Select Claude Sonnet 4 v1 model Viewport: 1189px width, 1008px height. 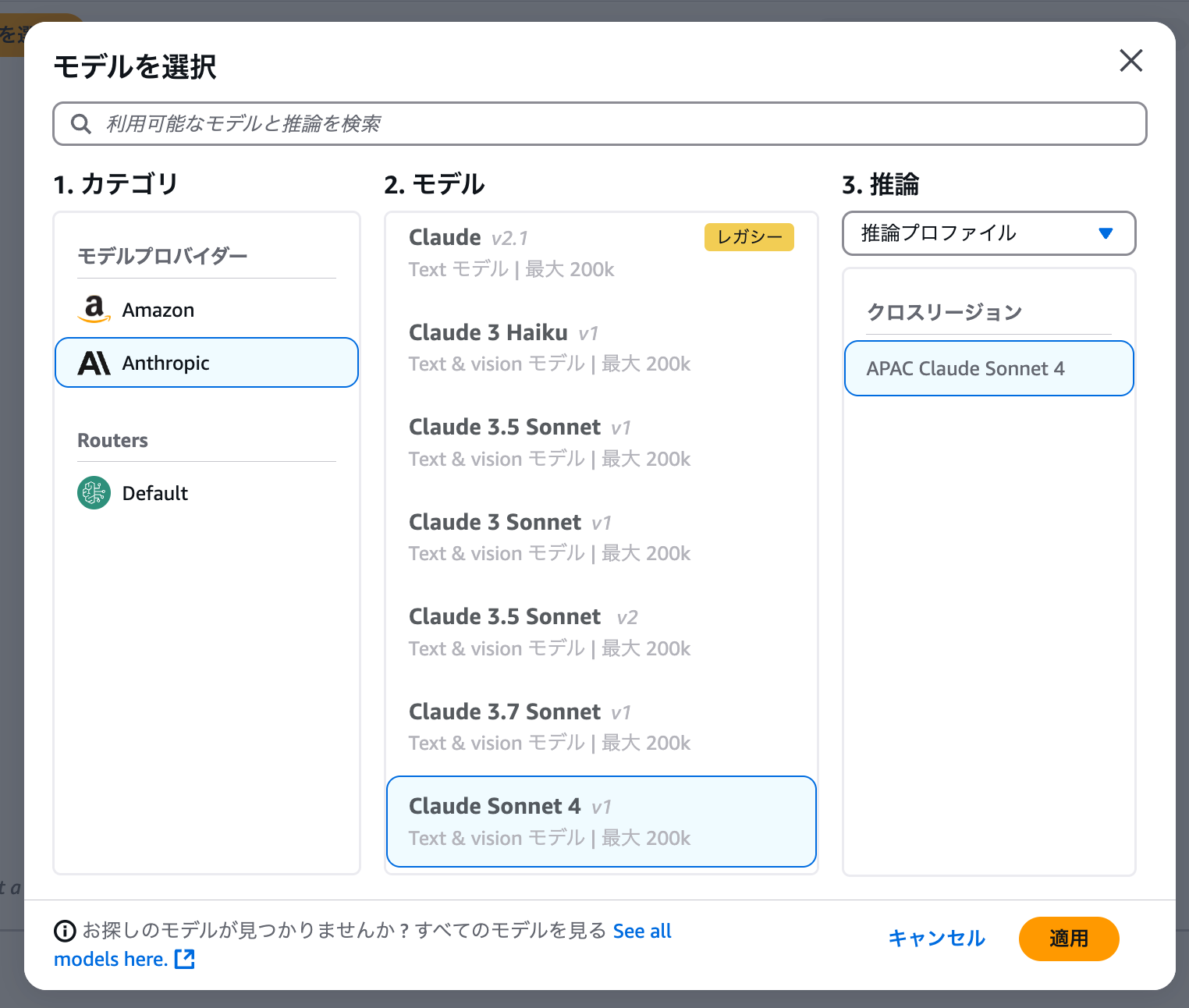point(601,822)
